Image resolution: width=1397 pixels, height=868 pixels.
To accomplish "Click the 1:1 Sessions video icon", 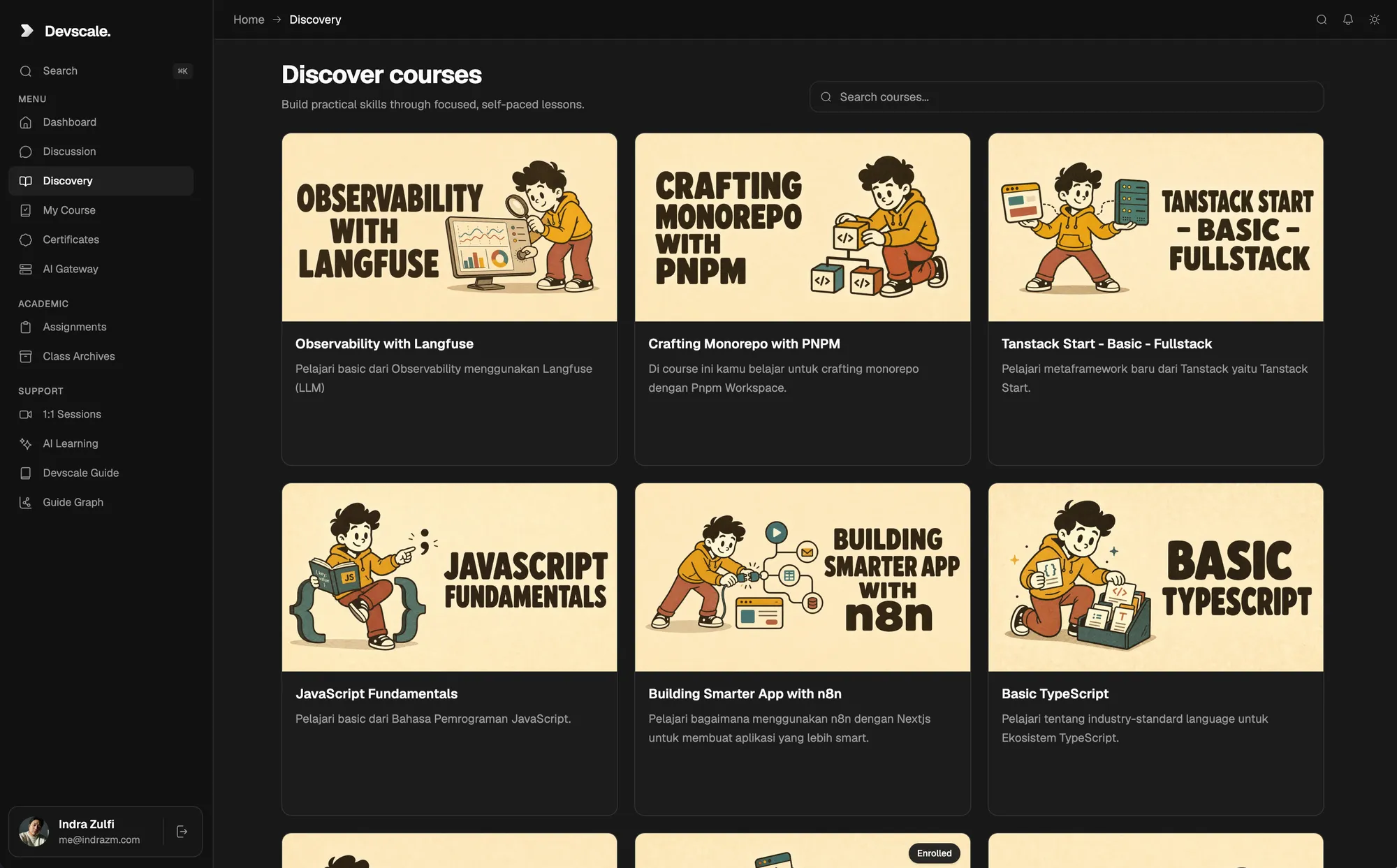I will pos(26,414).
